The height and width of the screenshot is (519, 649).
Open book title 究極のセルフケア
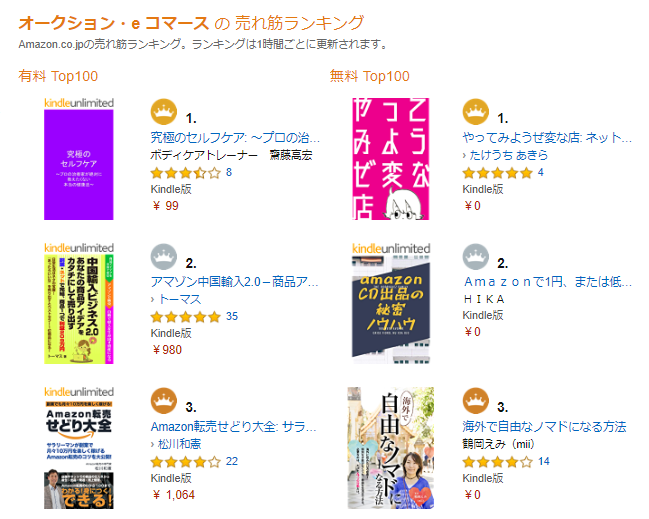[x=235, y=137]
